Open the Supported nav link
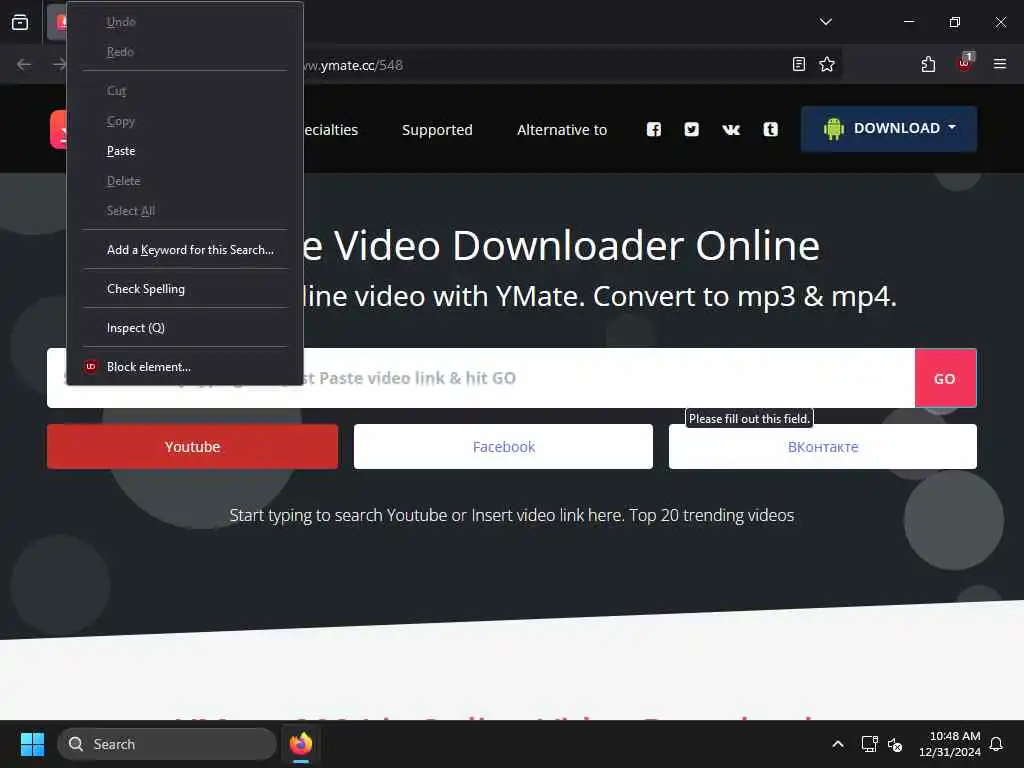 click(x=437, y=130)
